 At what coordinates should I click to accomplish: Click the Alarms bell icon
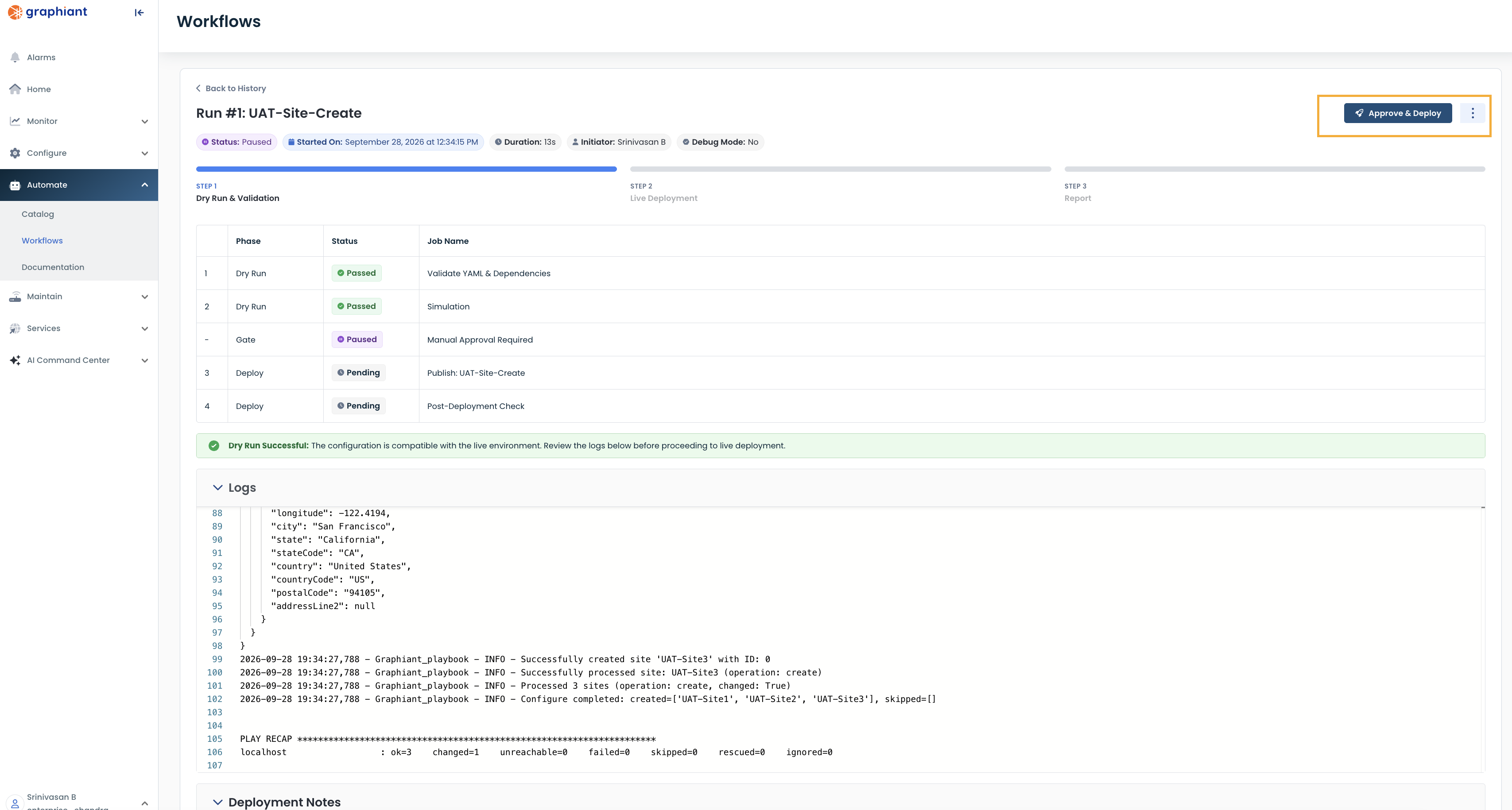(x=15, y=57)
